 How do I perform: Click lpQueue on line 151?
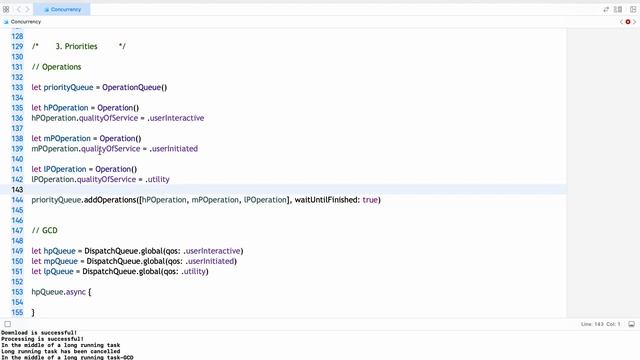58,271
